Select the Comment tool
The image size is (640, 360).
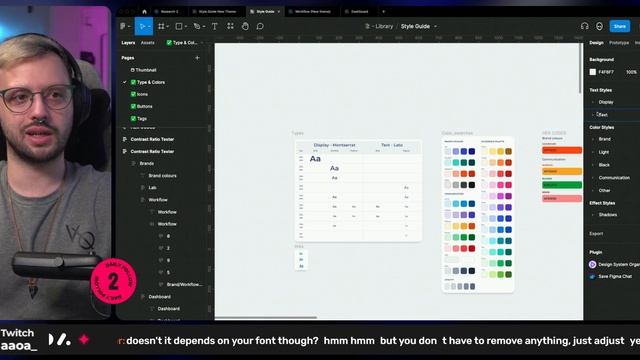pyautogui.click(x=260, y=26)
